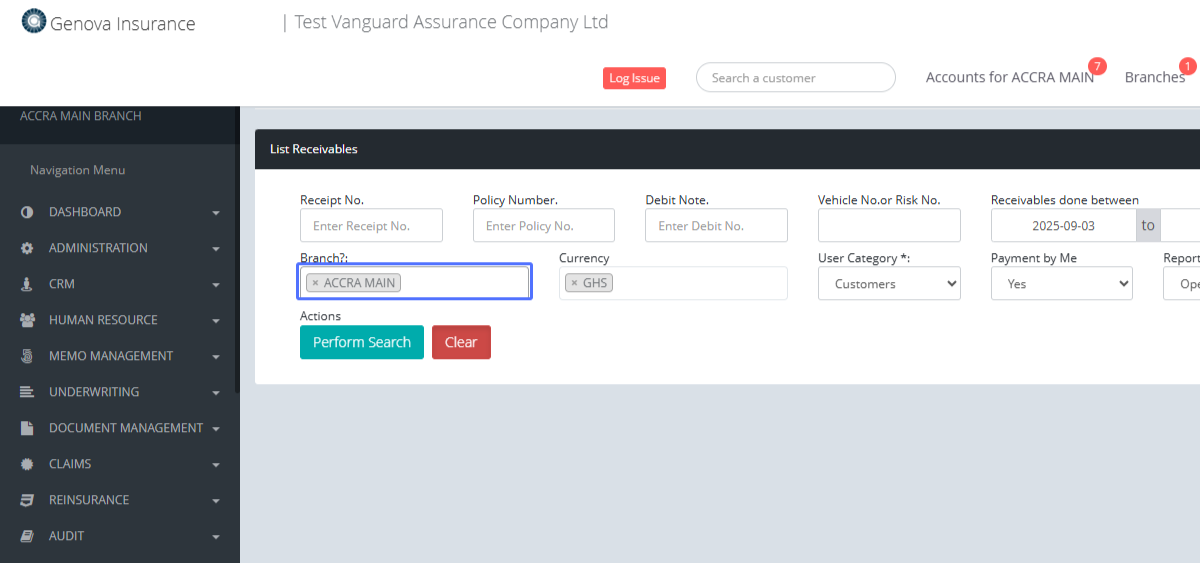
Task: Click the Log Issue button
Action: 634,78
